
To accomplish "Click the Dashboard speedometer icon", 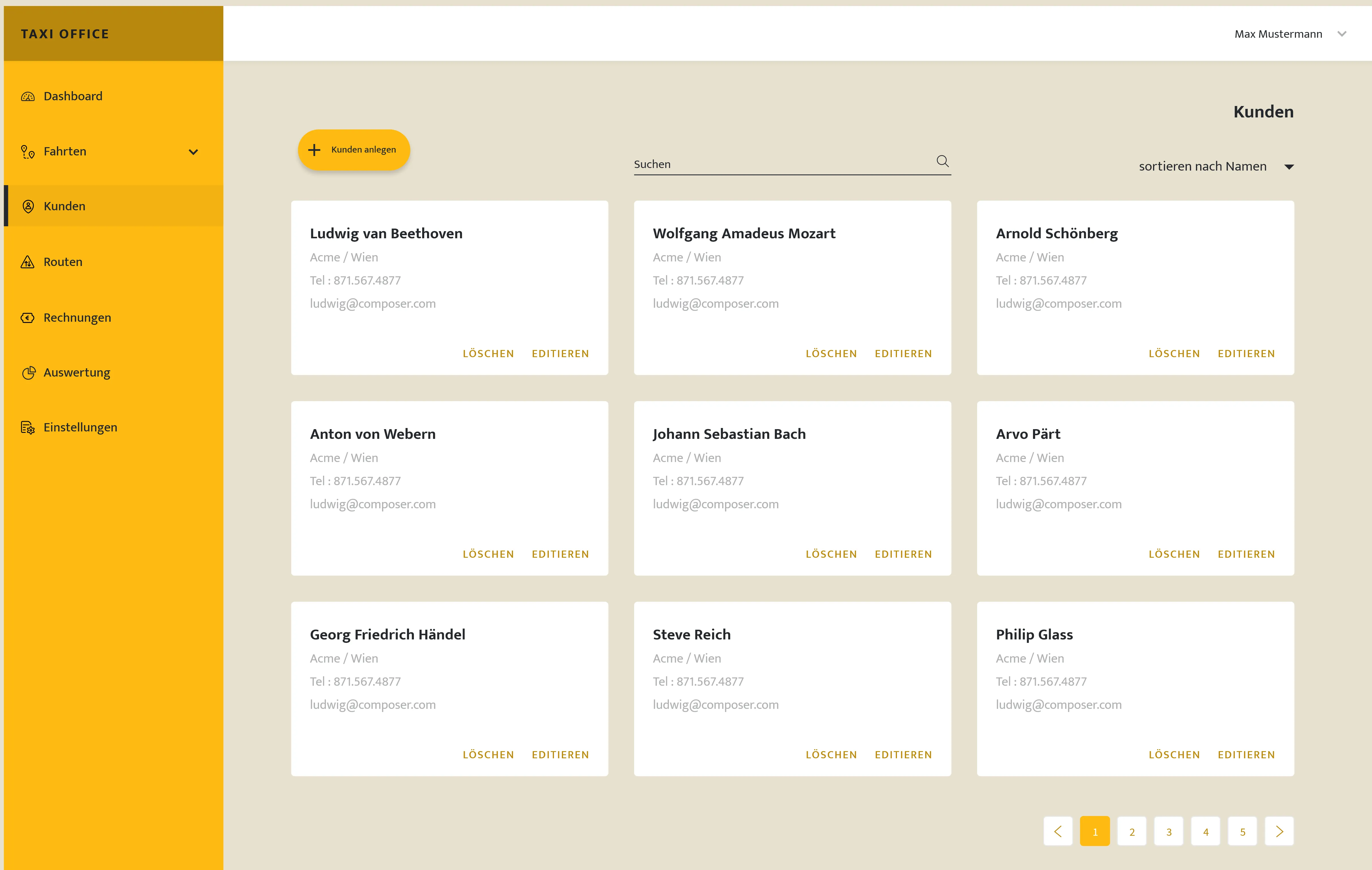I will [28, 97].
